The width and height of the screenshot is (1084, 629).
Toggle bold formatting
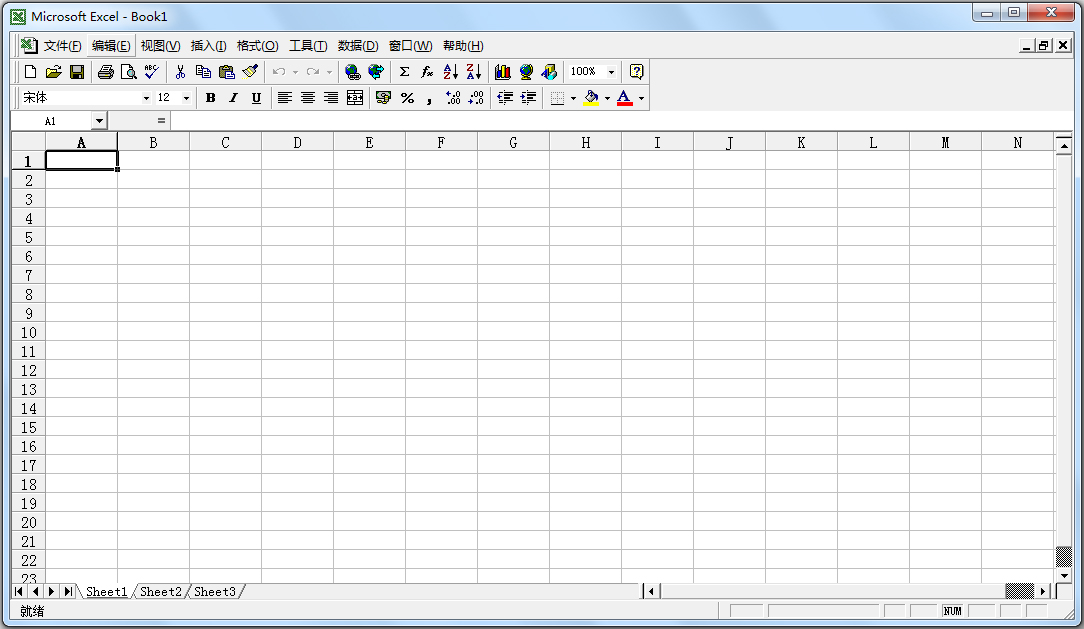pos(210,98)
